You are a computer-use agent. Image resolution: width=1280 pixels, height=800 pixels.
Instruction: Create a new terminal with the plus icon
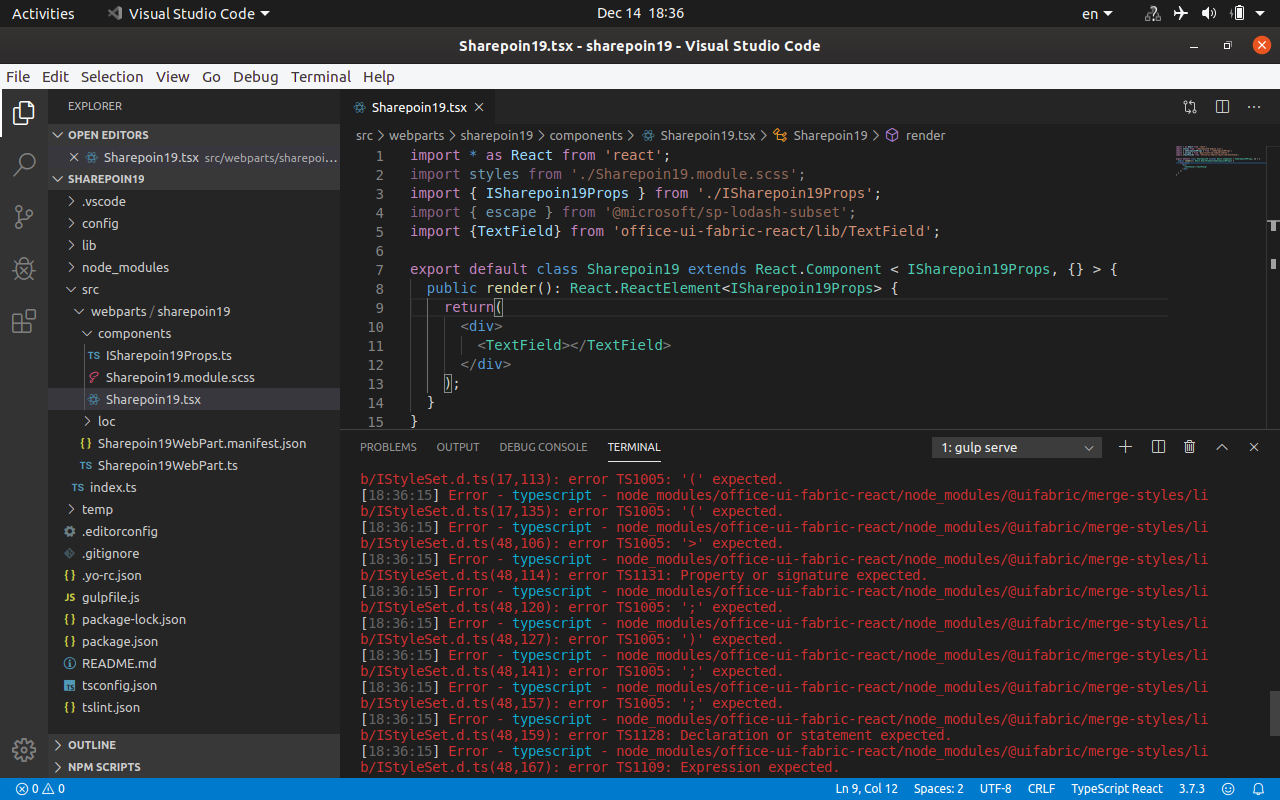[1125, 447]
